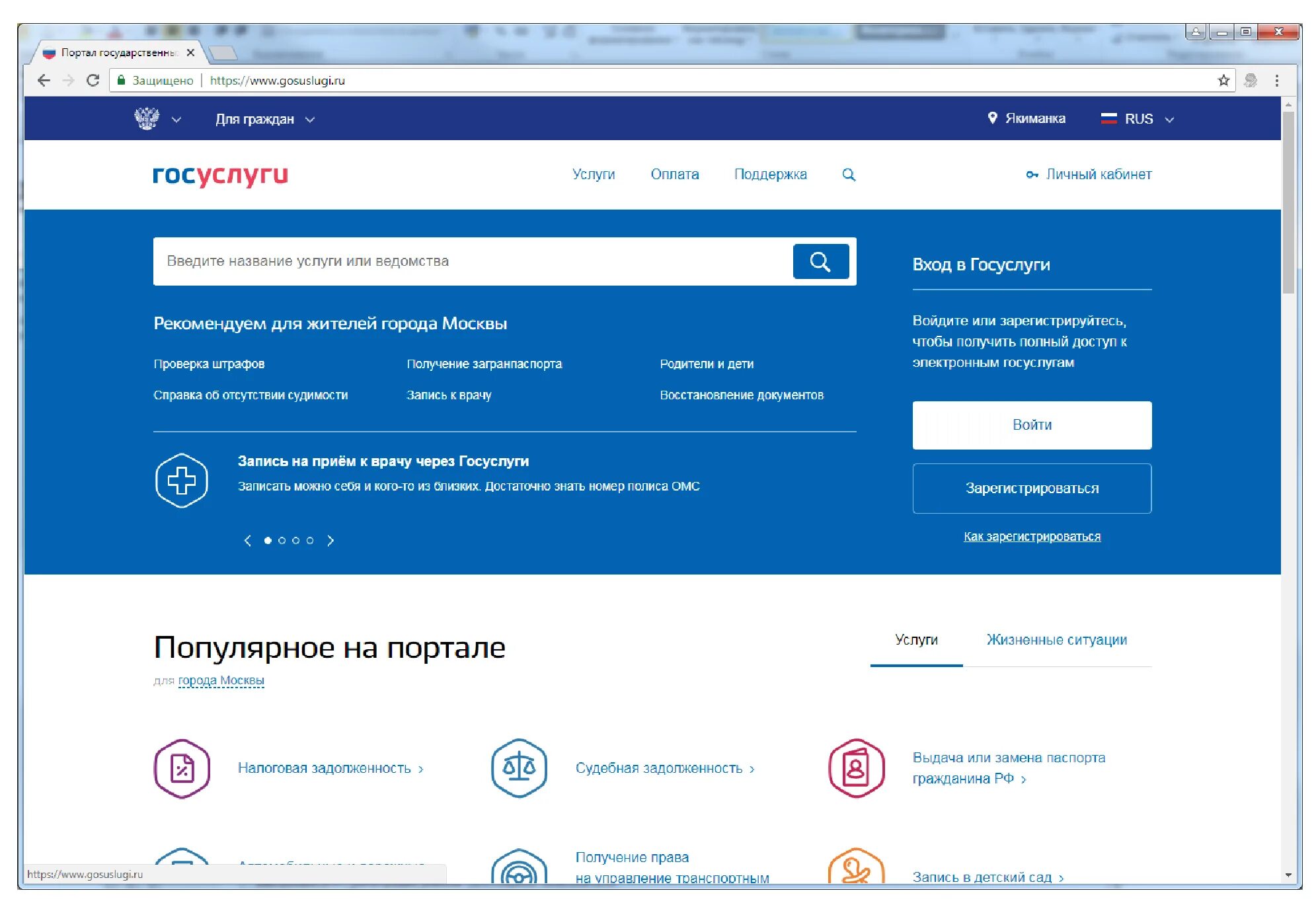1316x911 pixels.
Task: Click the header magnifier search icon
Action: click(x=849, y=175)
